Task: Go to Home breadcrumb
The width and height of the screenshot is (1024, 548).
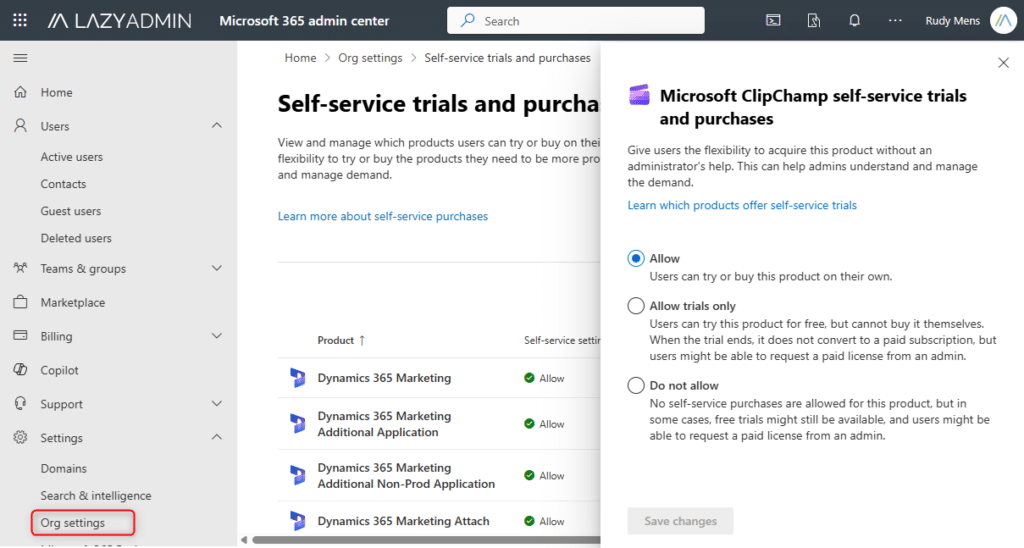Action: point(300,58)
